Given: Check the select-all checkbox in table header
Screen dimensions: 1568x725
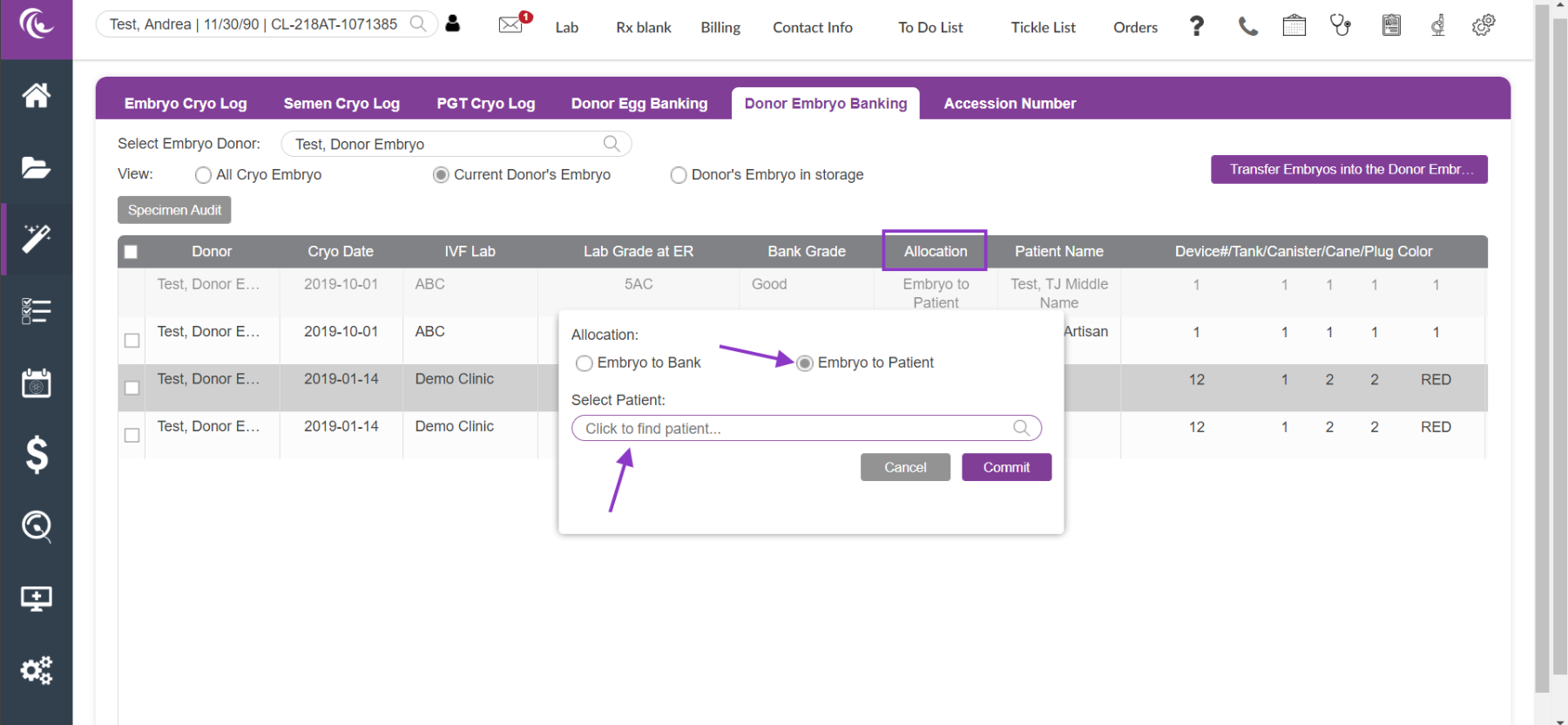Looking at the screenshot, I should 132,253.
